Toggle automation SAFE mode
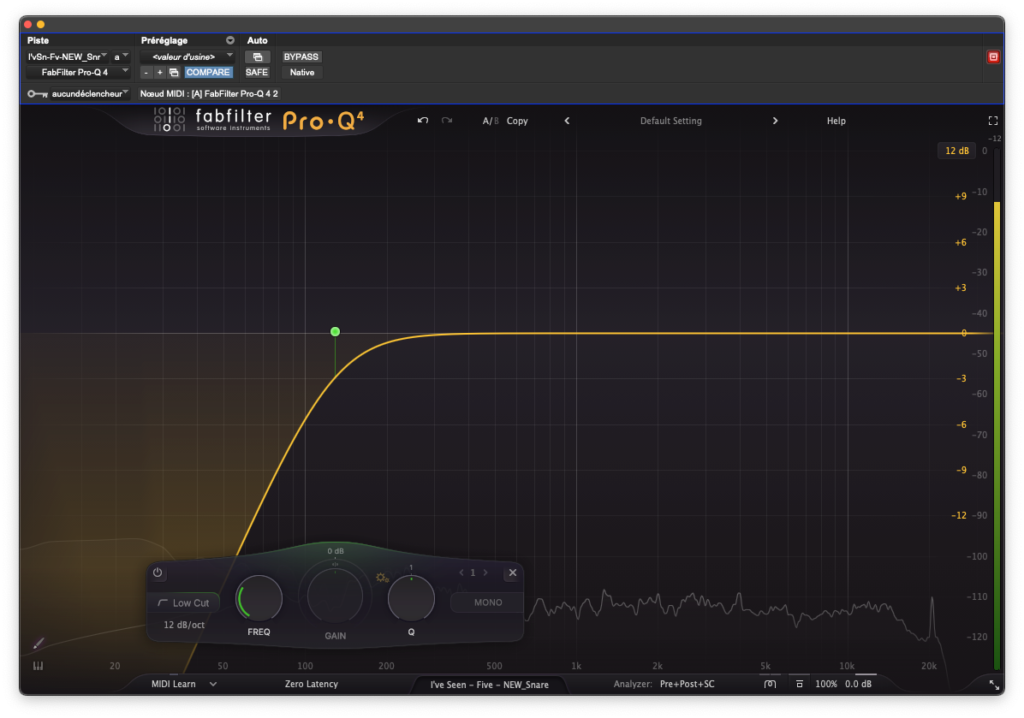The image size is (1024, 718). [257, 73]
